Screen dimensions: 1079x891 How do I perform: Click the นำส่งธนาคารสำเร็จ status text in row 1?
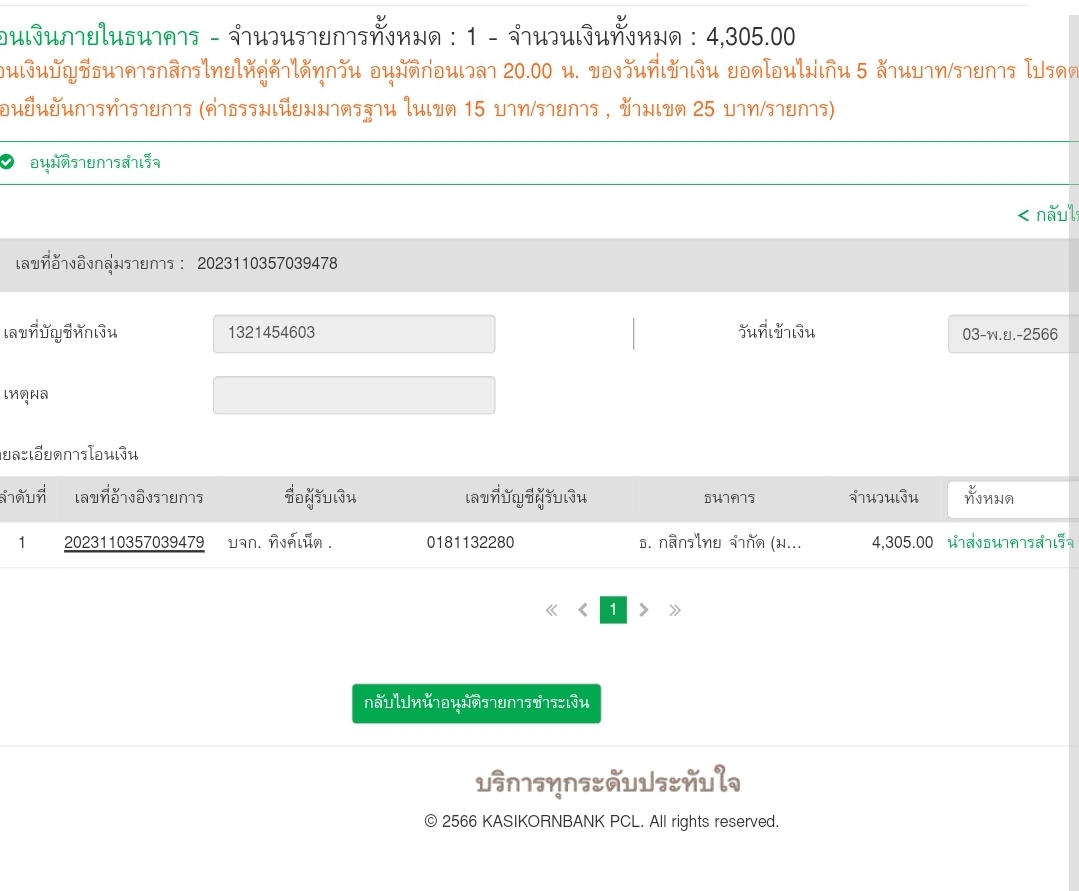click(1010, 542)
